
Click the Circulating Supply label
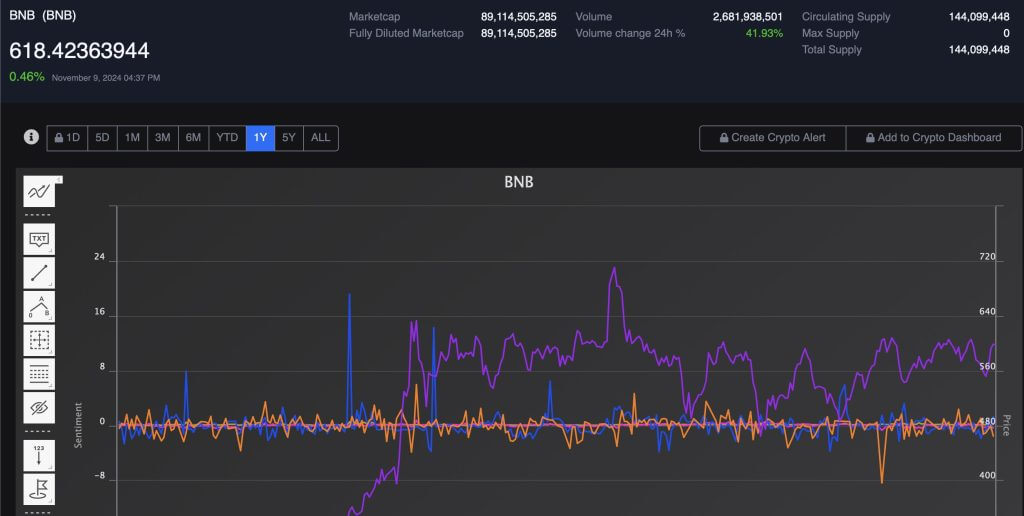point(846,17)
